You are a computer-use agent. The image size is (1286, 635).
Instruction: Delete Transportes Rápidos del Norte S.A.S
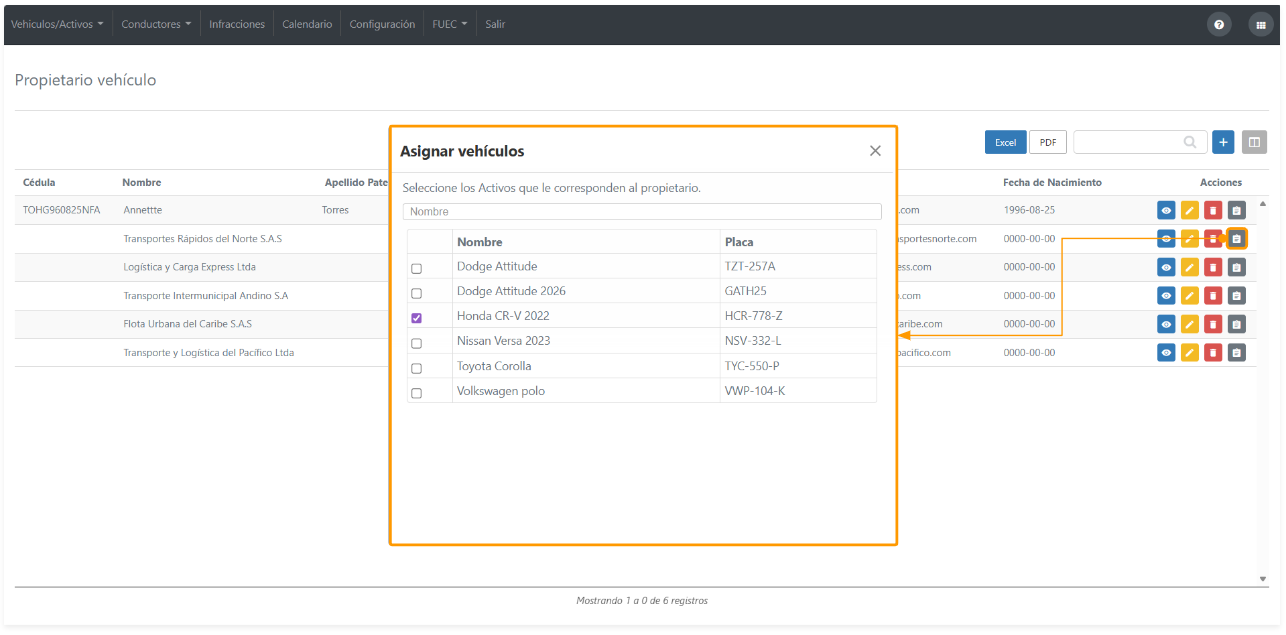1213,239
